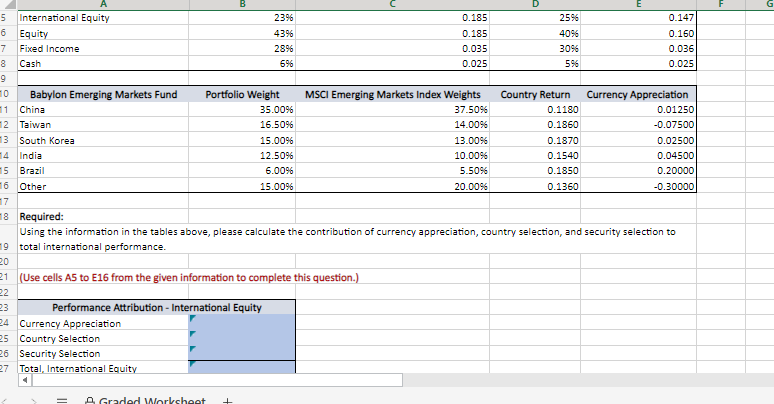Select column E header
This screenshot has height=404, width=774.
pos(638,4)
